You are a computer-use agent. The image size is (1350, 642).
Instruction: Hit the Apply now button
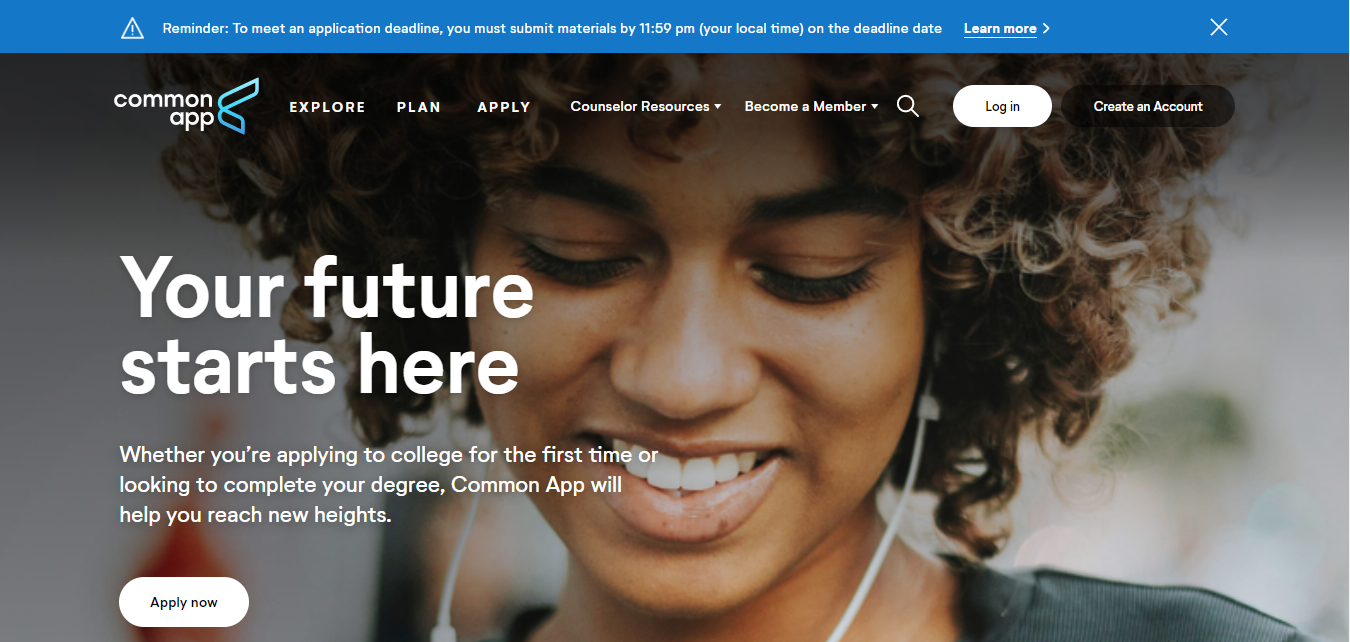[x=184, y=602]
